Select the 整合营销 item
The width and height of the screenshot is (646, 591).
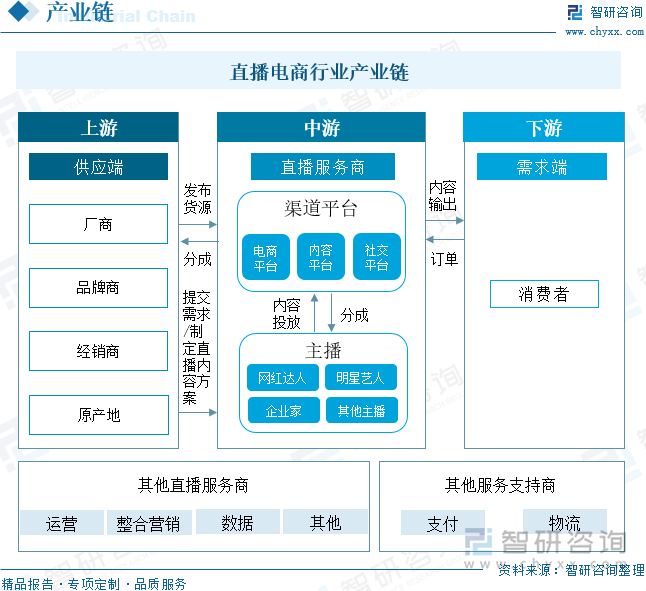click(148, 523)
